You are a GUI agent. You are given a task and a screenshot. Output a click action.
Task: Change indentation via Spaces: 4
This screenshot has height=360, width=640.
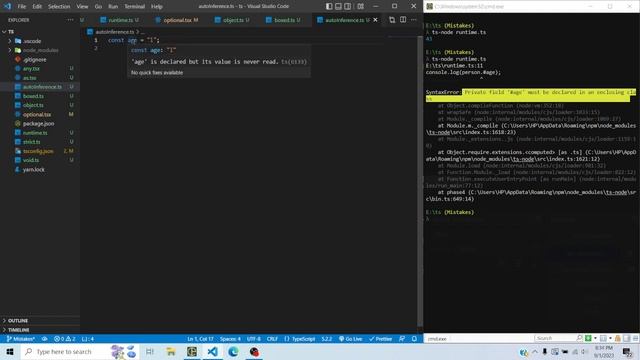(x=230, y=339)
